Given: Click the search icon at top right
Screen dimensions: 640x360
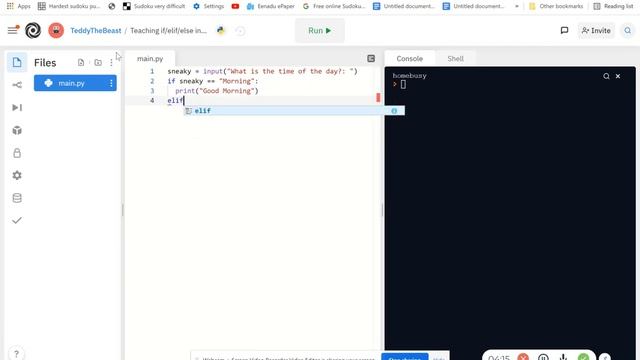Looking at the screenshot, I should 627,31.
